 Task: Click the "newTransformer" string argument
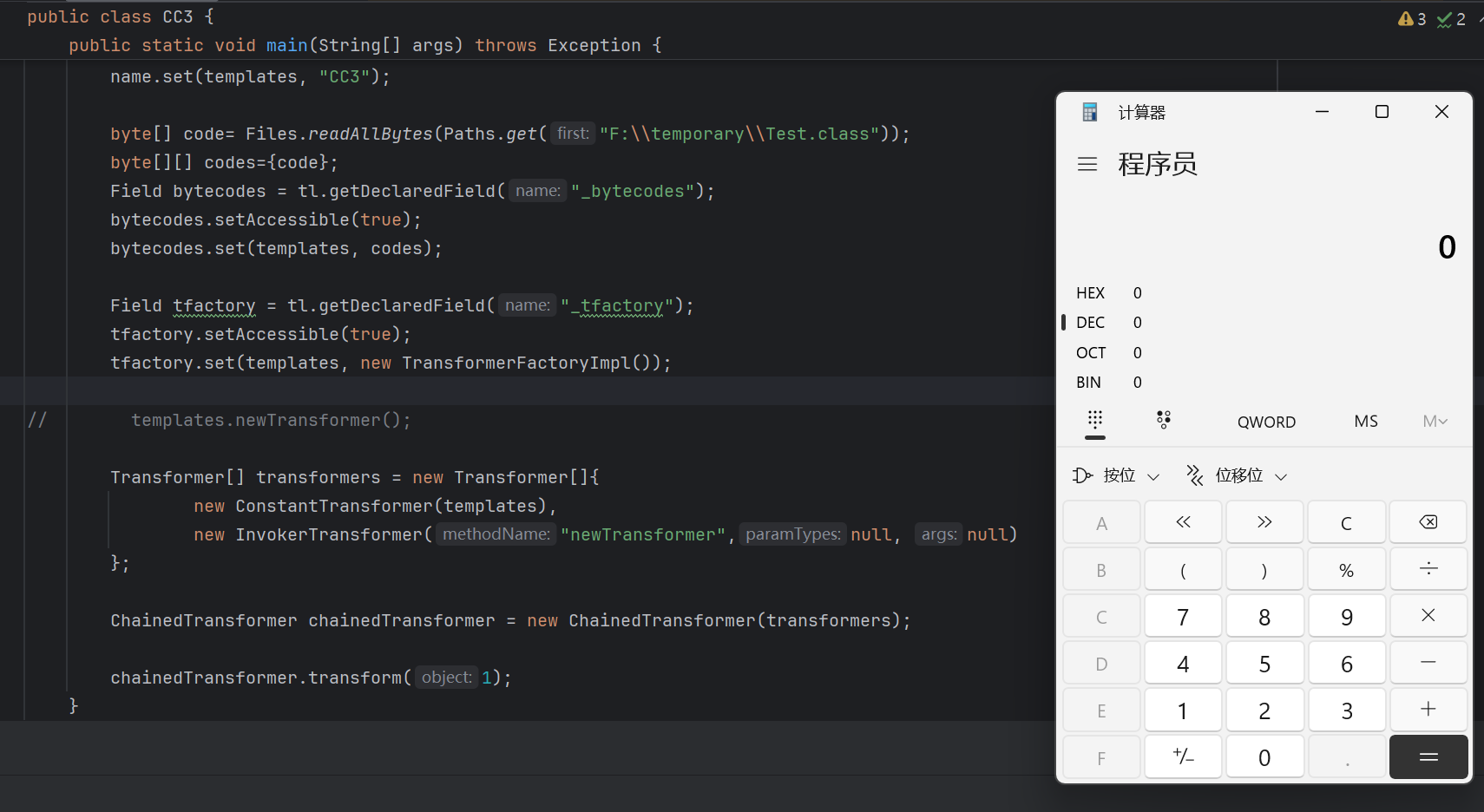tap(643, 534)
